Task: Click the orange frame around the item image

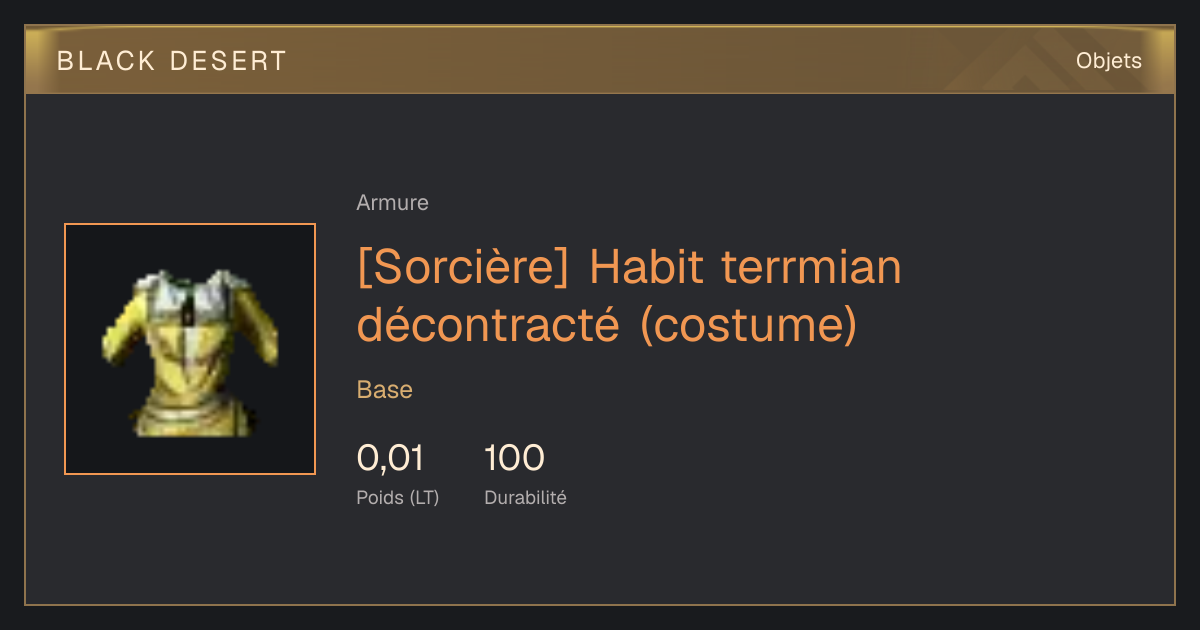Action: pyautogui.click(x=190, y=349)
